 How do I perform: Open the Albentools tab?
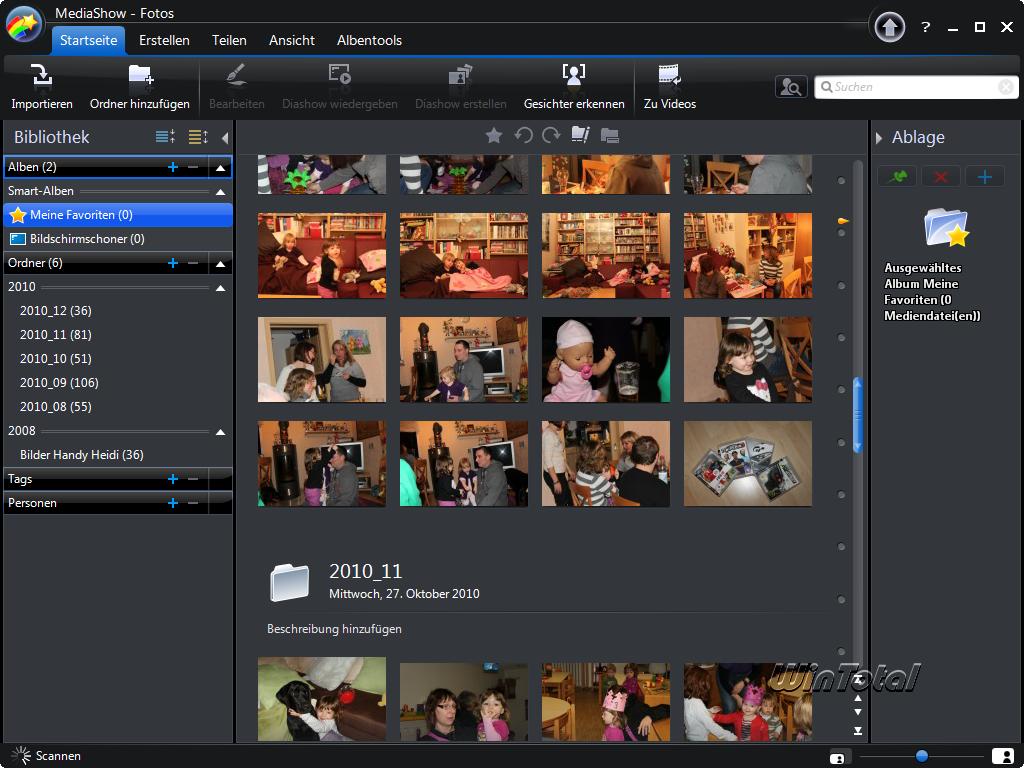tap(369, 40)
